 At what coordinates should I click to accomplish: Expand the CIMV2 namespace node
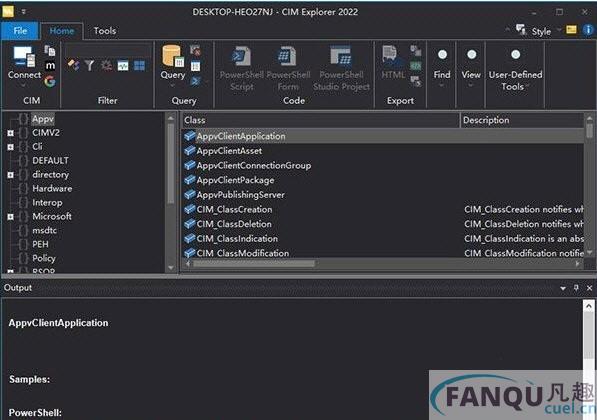coord(11,133)
